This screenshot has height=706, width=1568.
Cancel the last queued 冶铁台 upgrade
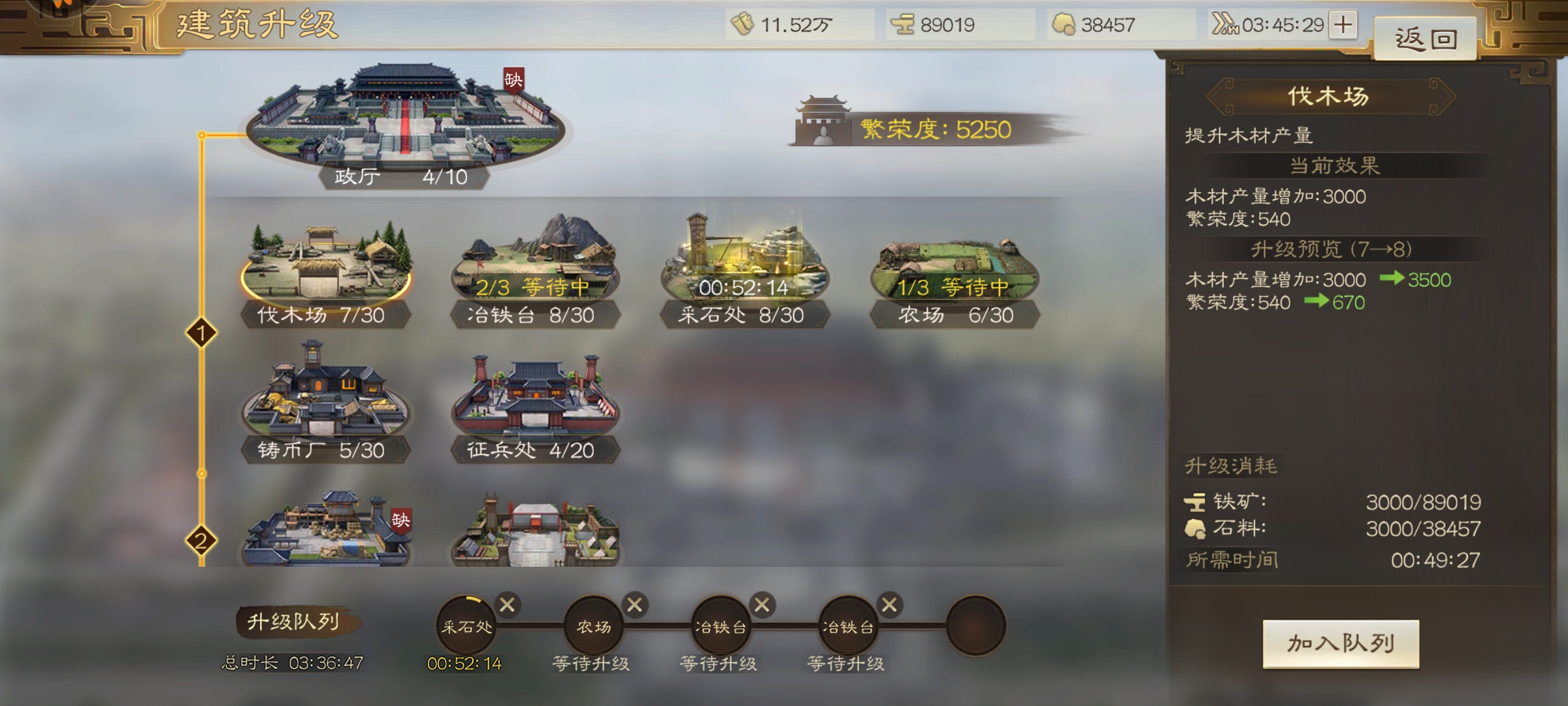(x=889, y=605)
